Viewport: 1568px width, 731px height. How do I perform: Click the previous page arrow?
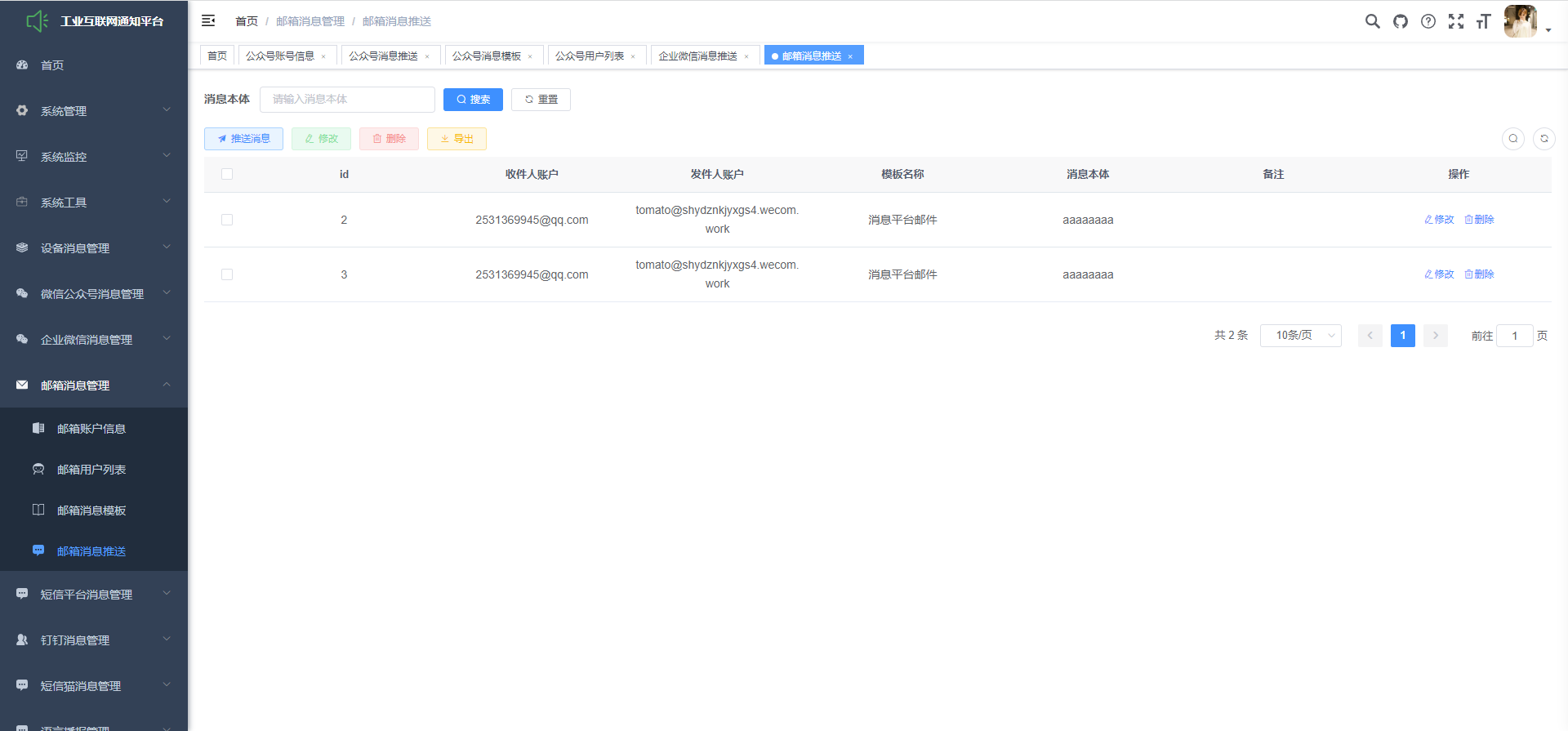(1370, 336)
